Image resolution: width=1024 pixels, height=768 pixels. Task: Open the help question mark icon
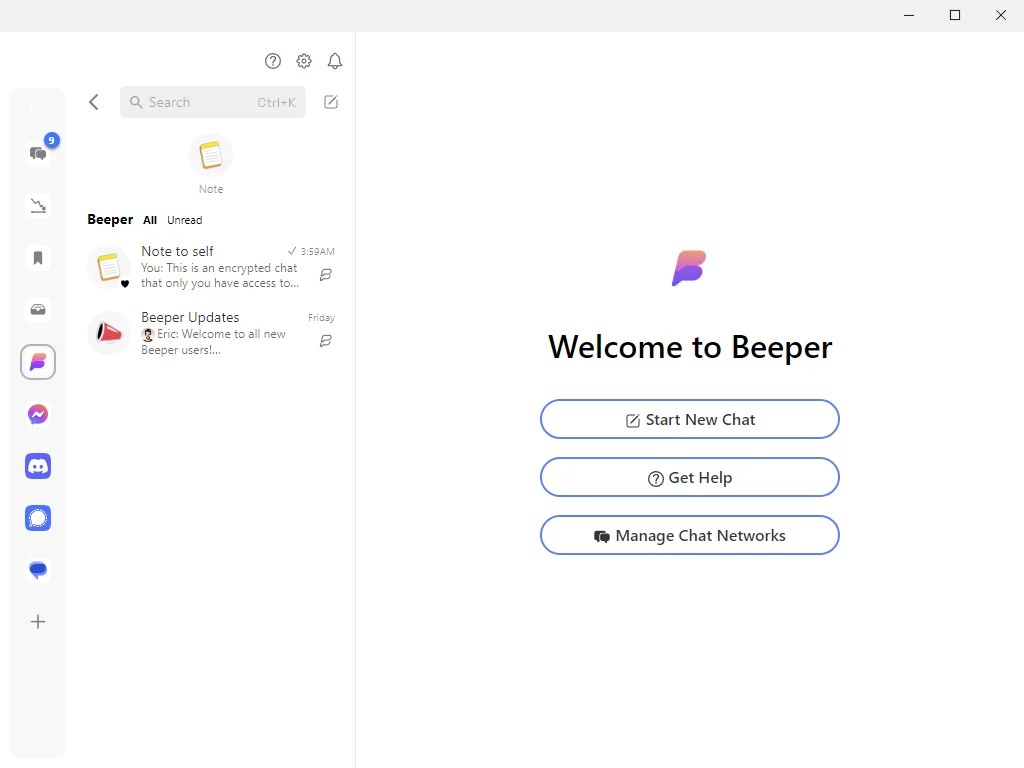click(273, 61)
